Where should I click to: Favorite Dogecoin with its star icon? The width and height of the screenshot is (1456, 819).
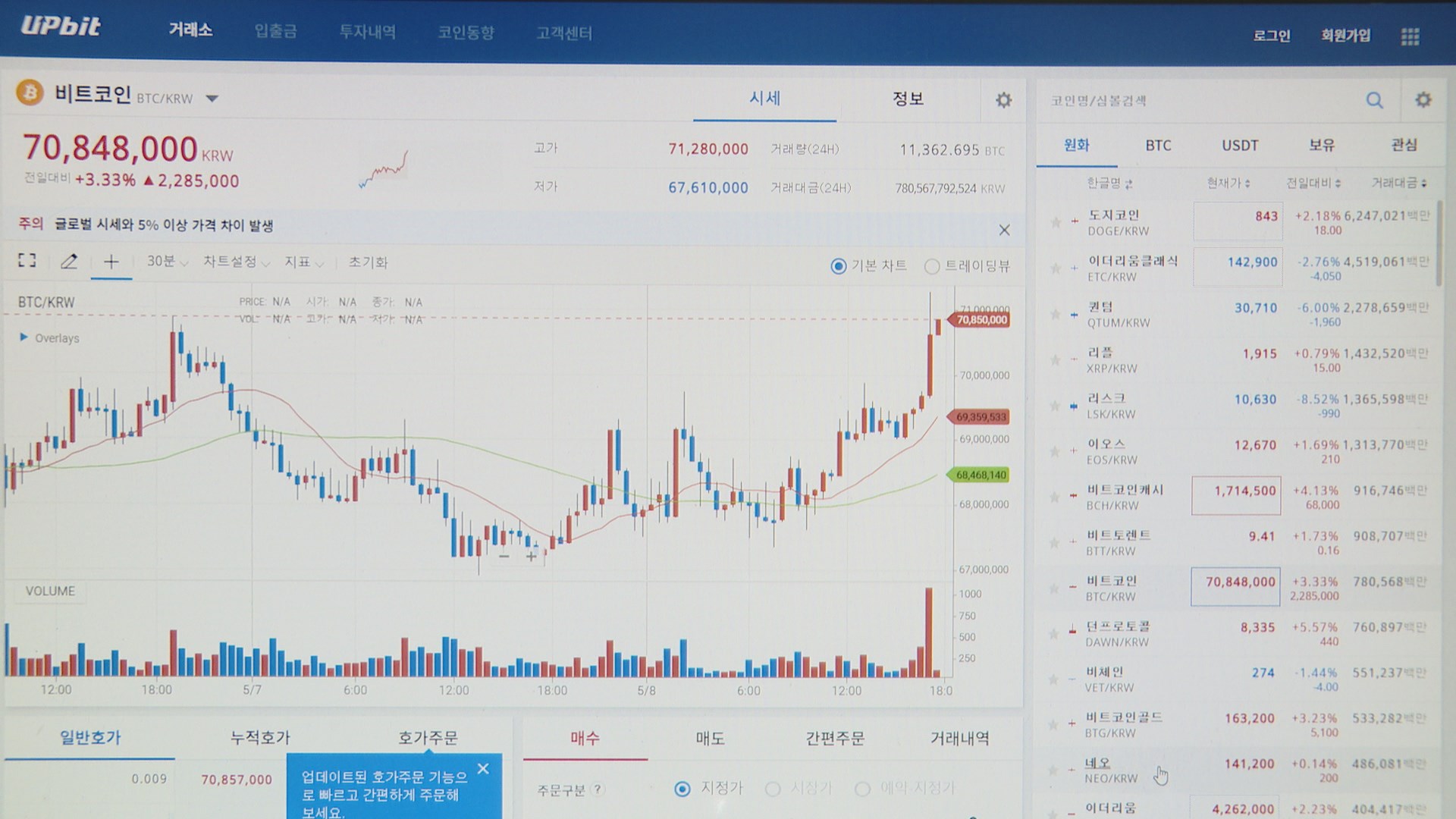pos(1055,222)
